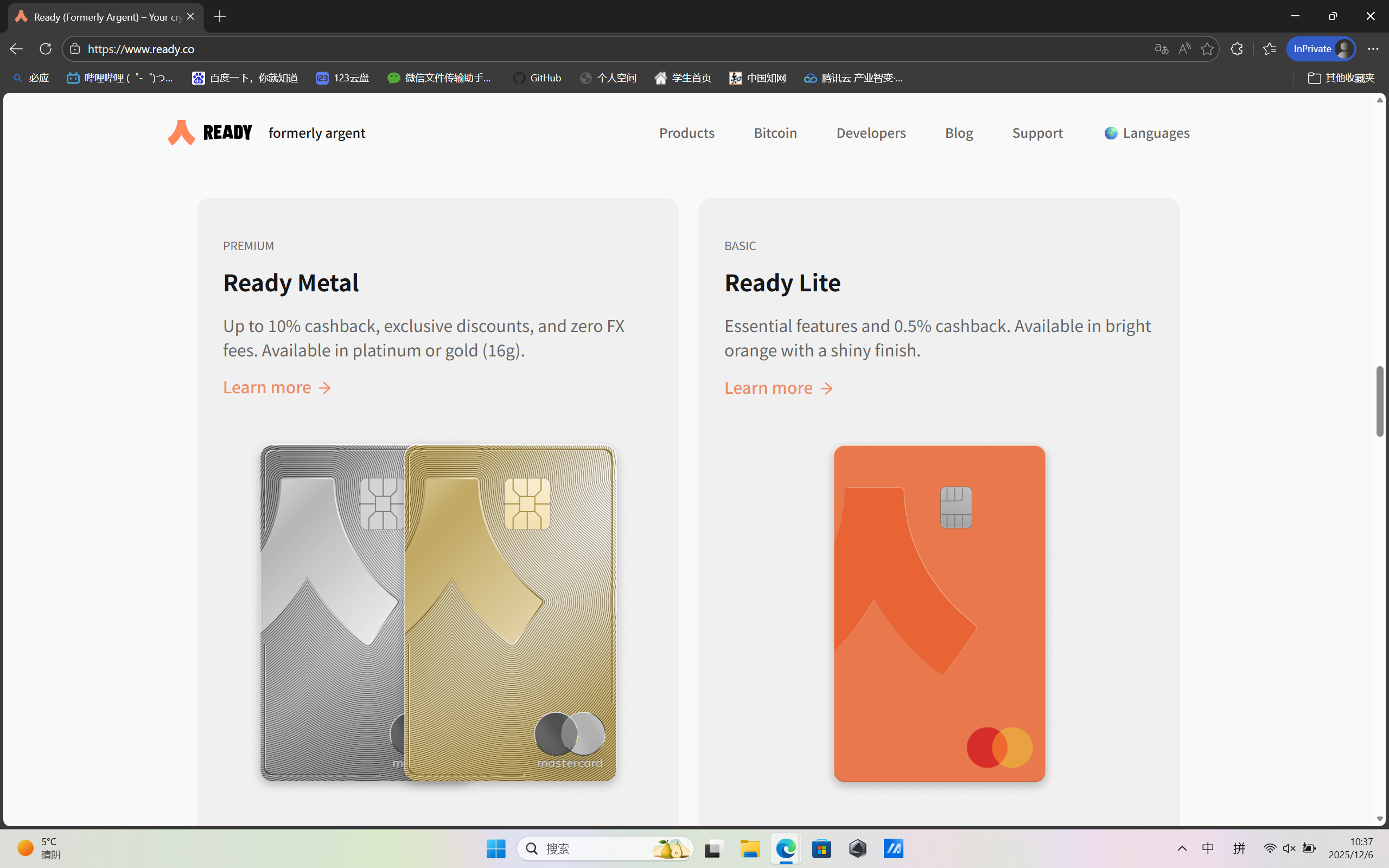The image size is (1389, 868).
Task: Open a new browser tab
Action: click(x=220, y=17)
